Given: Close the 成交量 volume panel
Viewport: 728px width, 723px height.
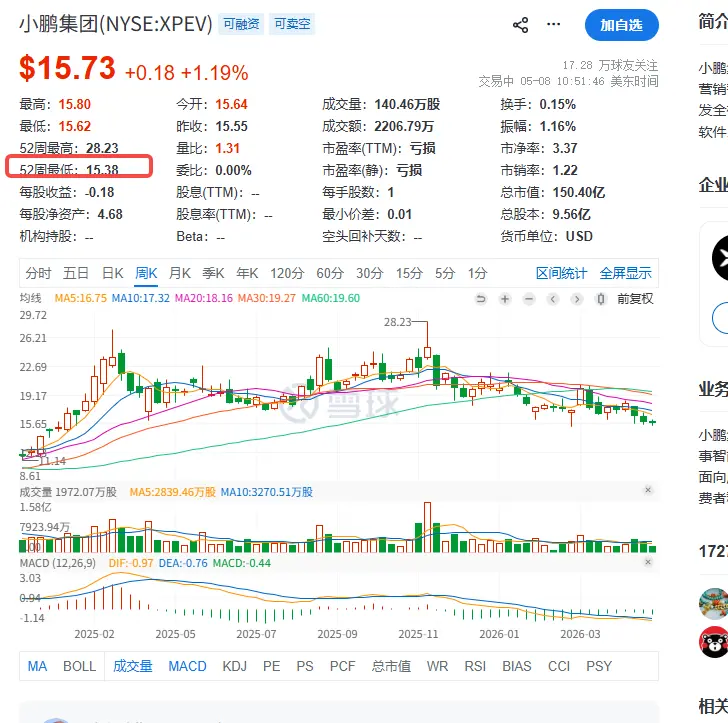Looking at the screenshot, I should coord(648,490).
